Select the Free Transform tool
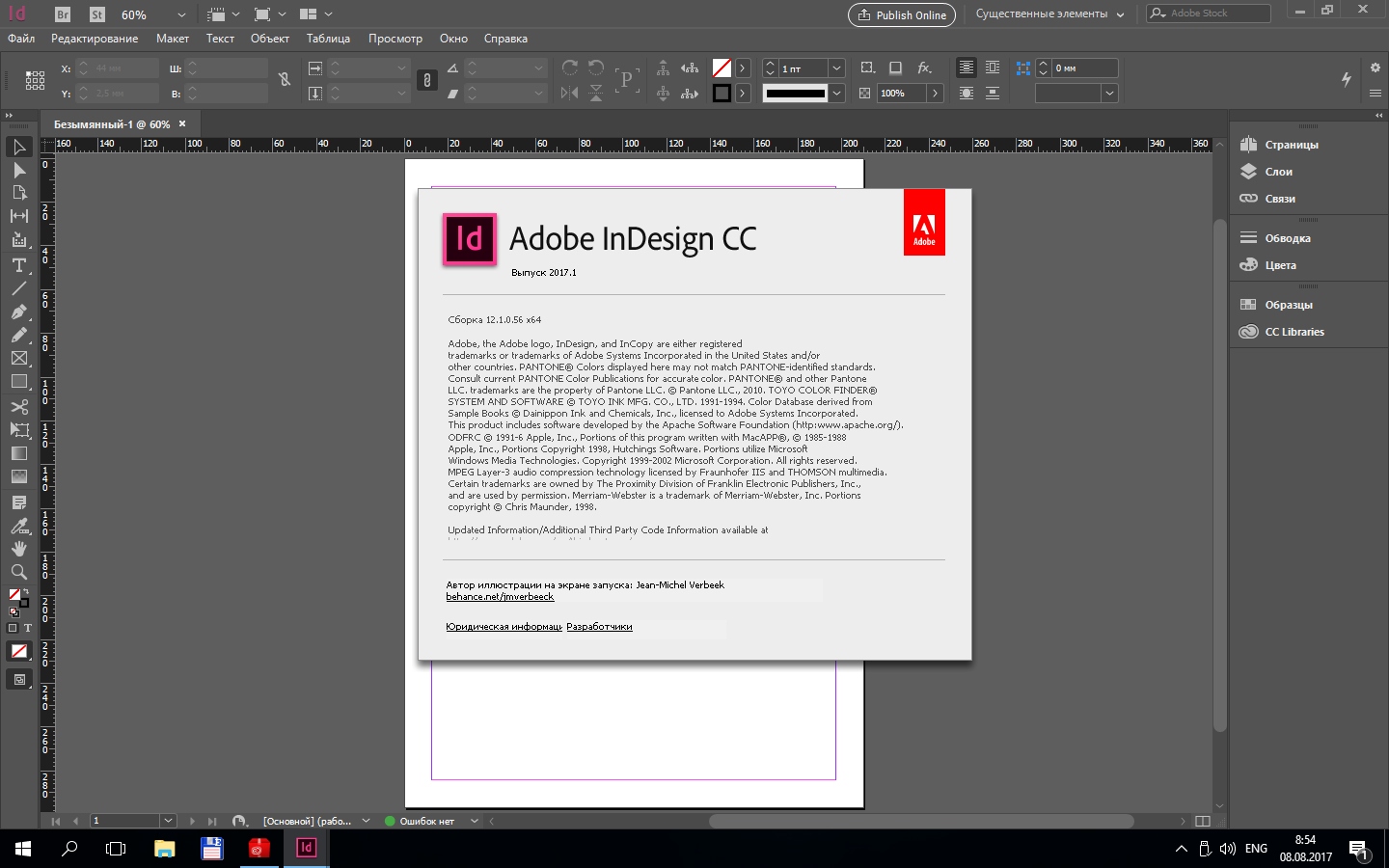This screenshot has width=1389, height=868. pyautogui.click(x=18, y=430)
